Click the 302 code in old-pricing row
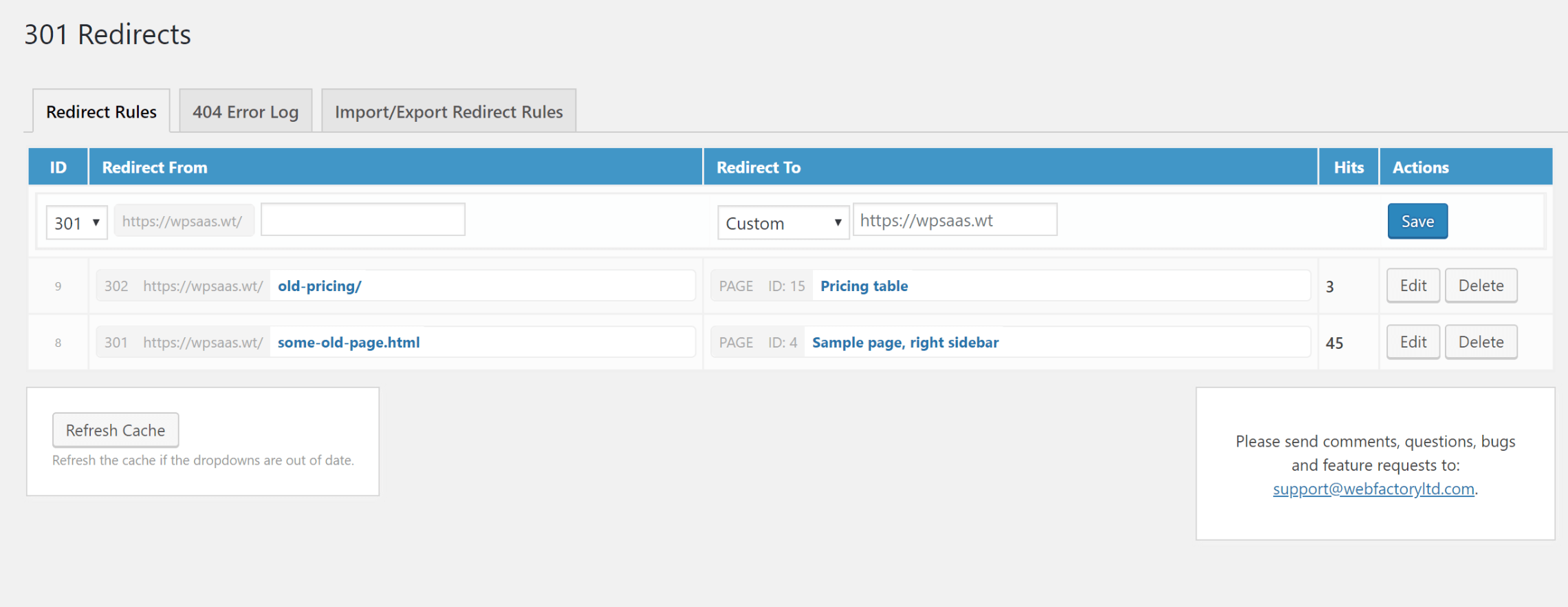The width and height of the screenshot is (1568, 607). (116, 286)
